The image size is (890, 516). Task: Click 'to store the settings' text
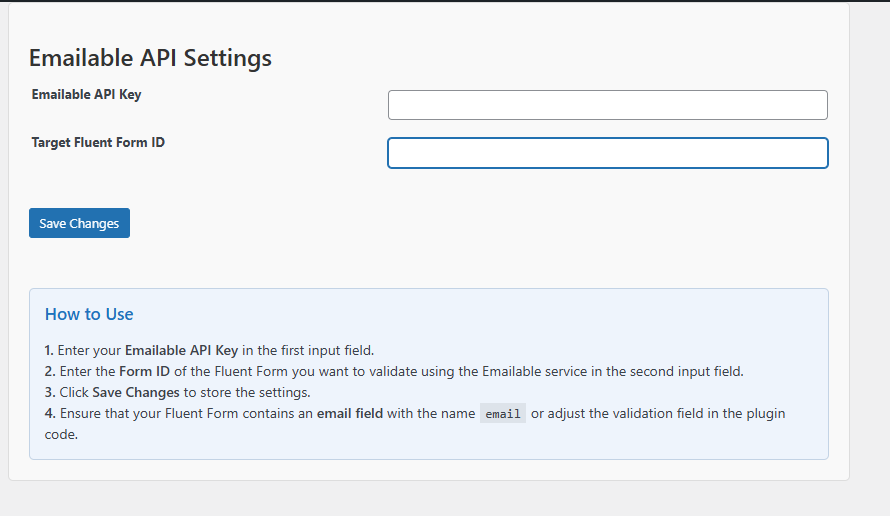coord(246,392)
